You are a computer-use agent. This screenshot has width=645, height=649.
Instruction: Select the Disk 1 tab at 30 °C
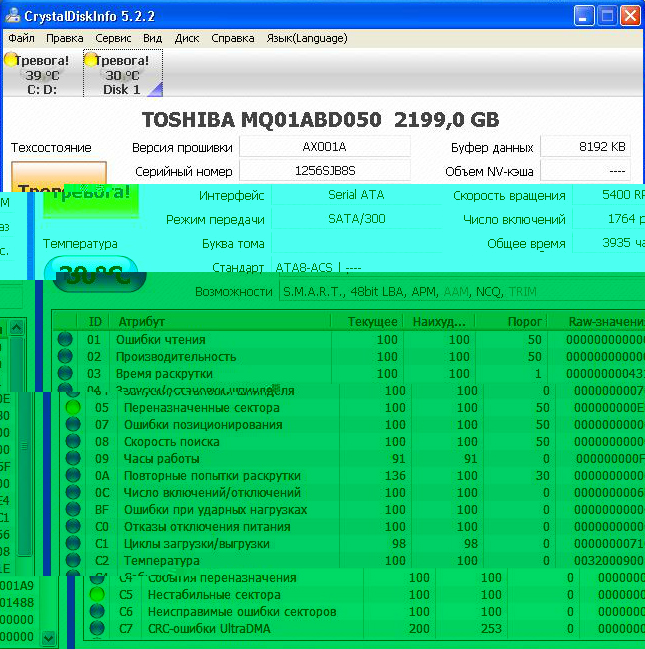click(x=123, y=74)
